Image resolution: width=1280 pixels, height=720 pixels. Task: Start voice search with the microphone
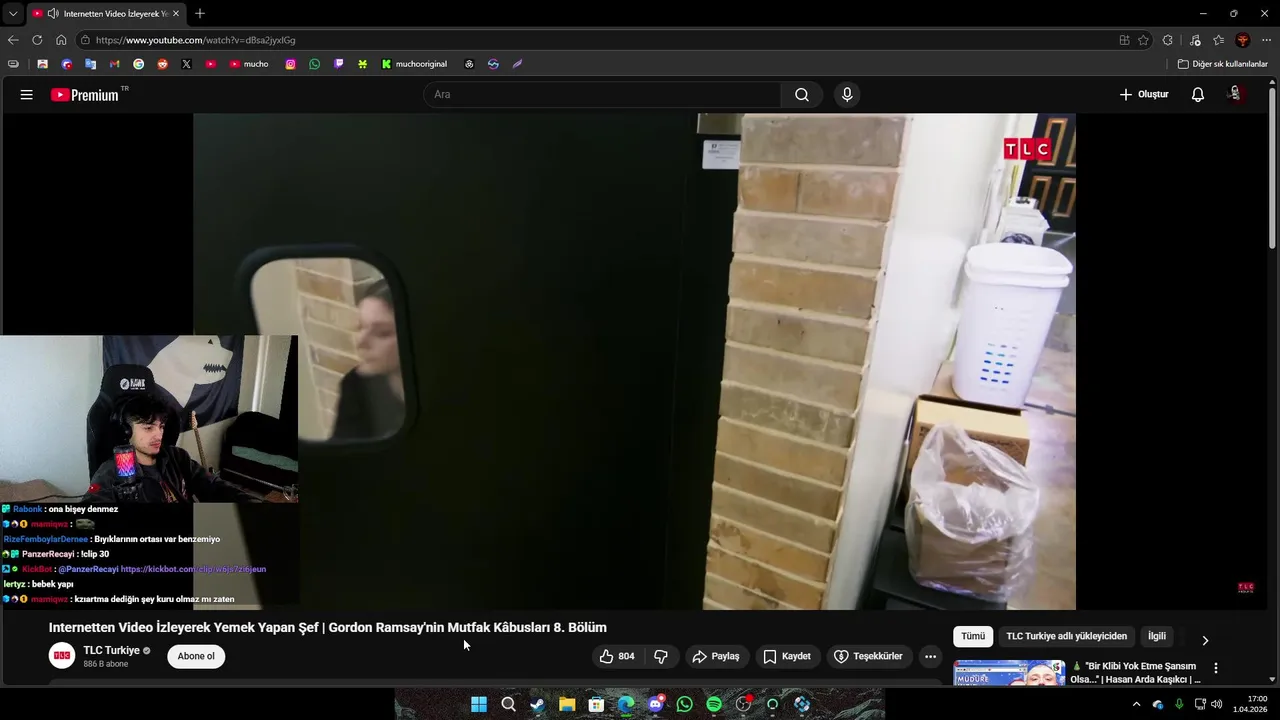point(847,95)
